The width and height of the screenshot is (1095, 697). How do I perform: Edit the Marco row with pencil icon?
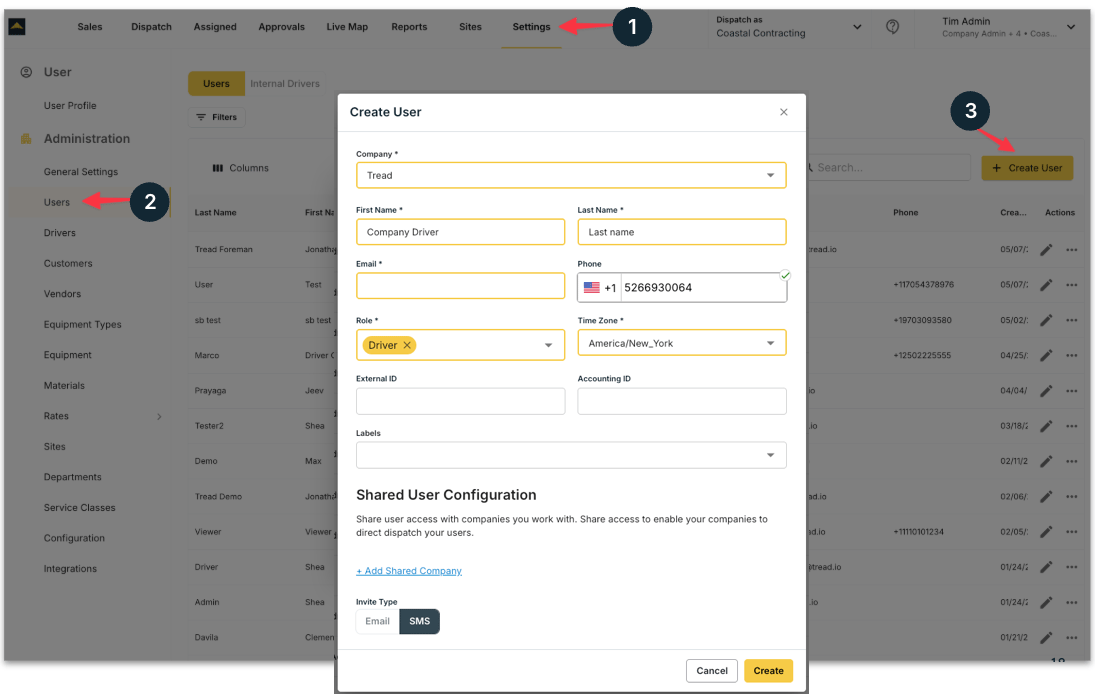click(1045, 355)
